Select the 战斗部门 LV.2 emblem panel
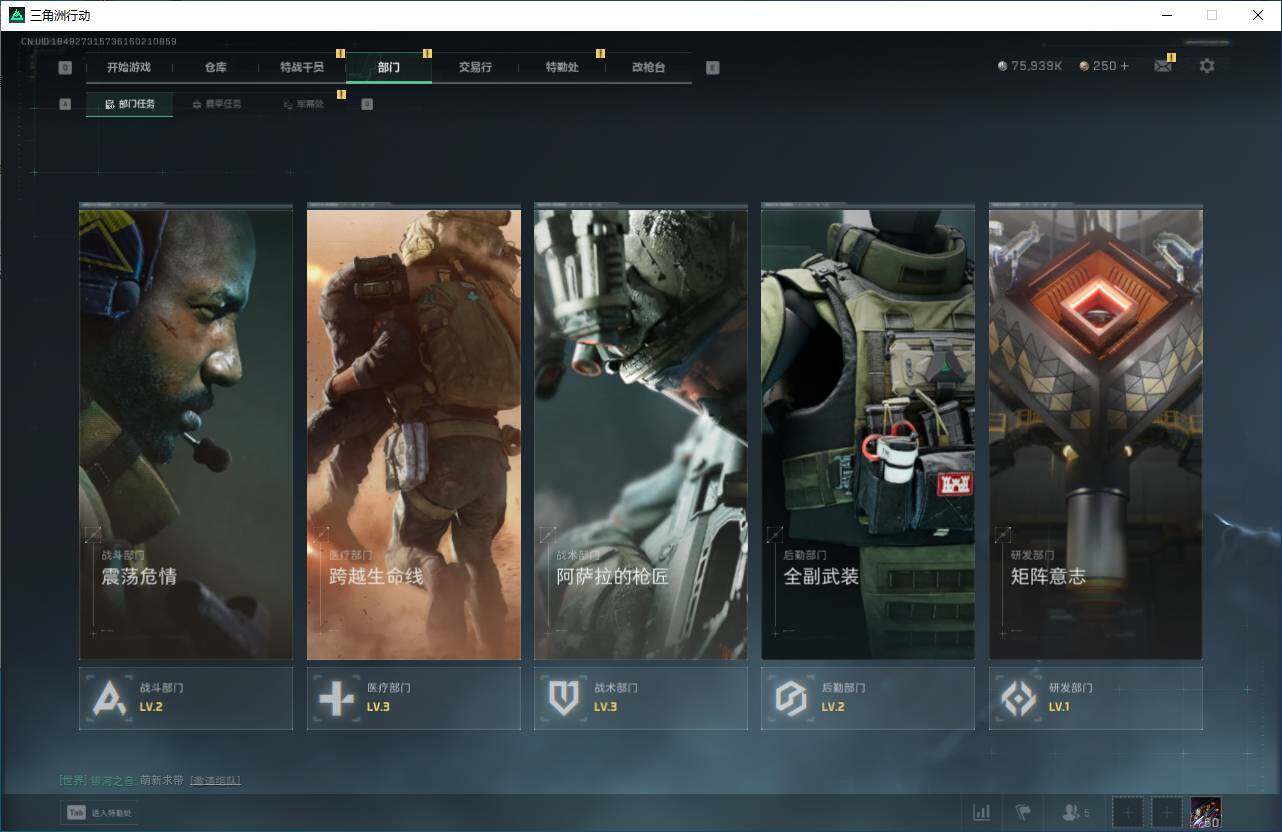 [x=186, y=698]
